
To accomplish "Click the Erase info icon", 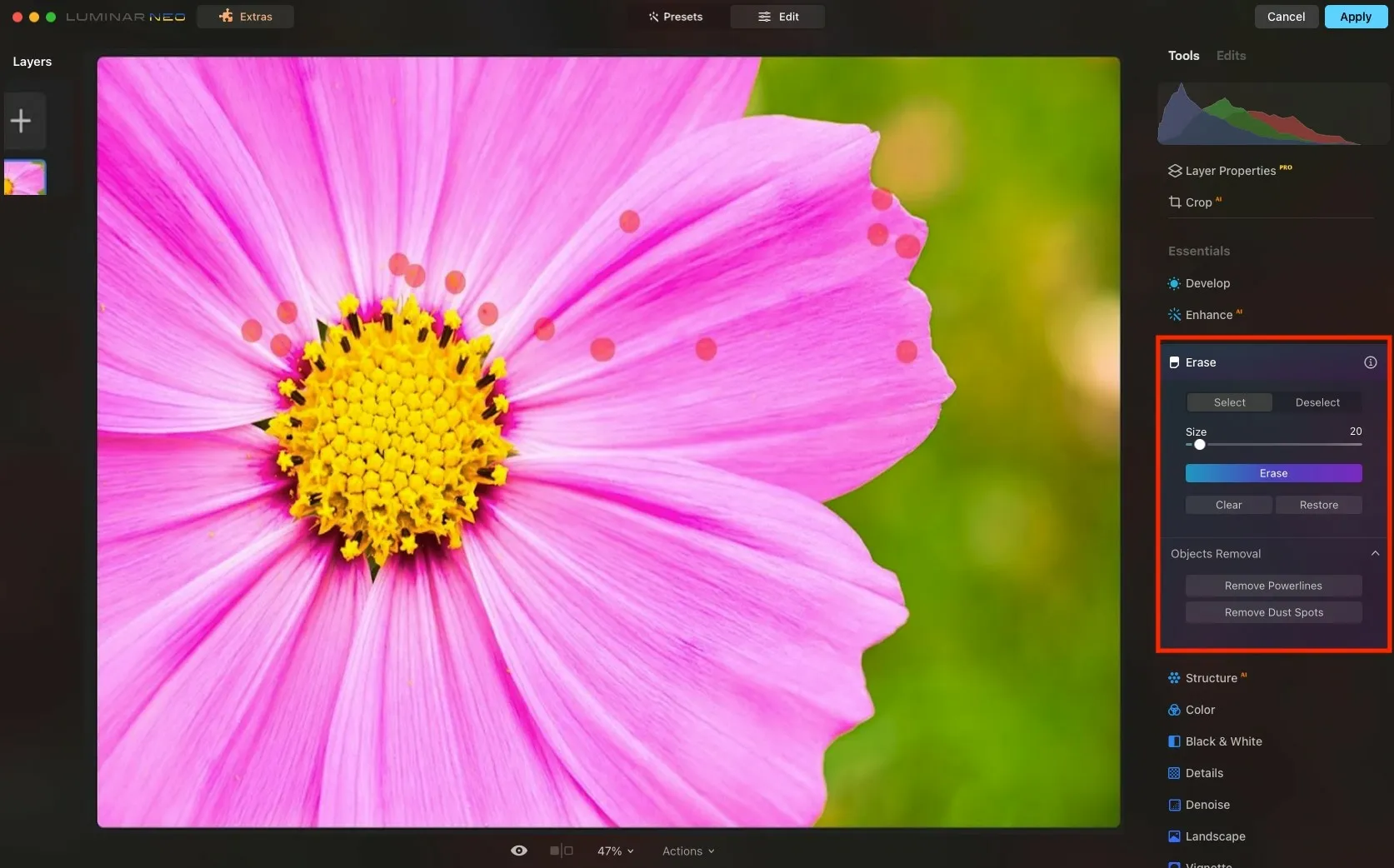I will 1370,362.
